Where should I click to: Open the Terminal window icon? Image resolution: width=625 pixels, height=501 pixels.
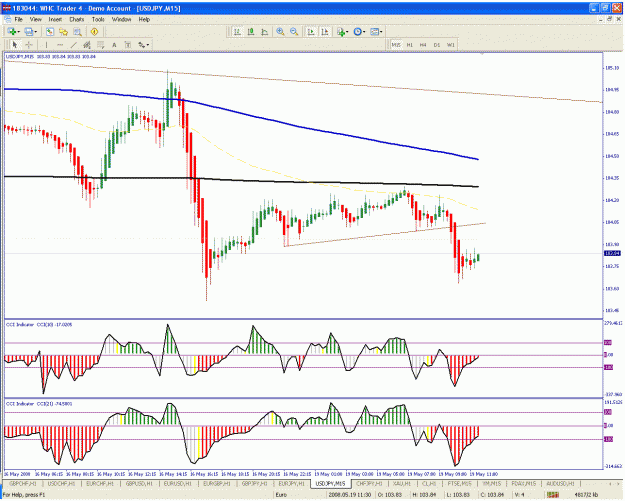pyautogui.click(x=77, y=31)
